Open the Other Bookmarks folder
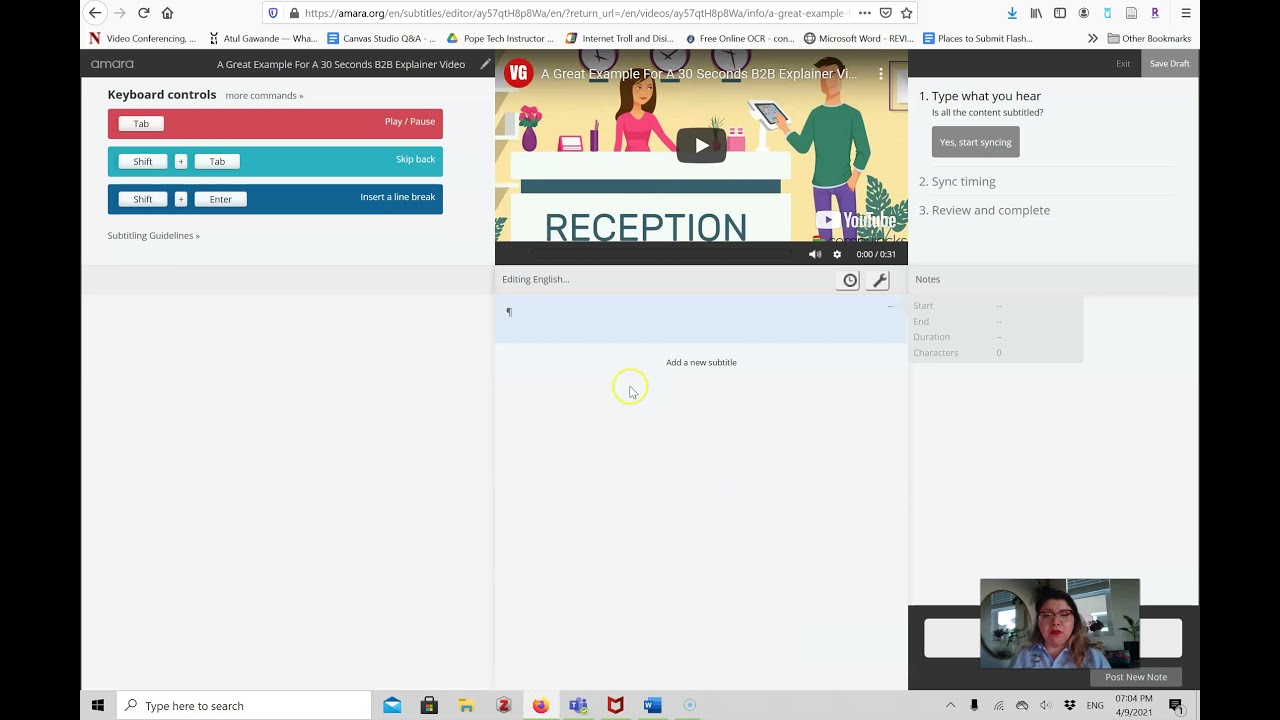 point(1149,38)
